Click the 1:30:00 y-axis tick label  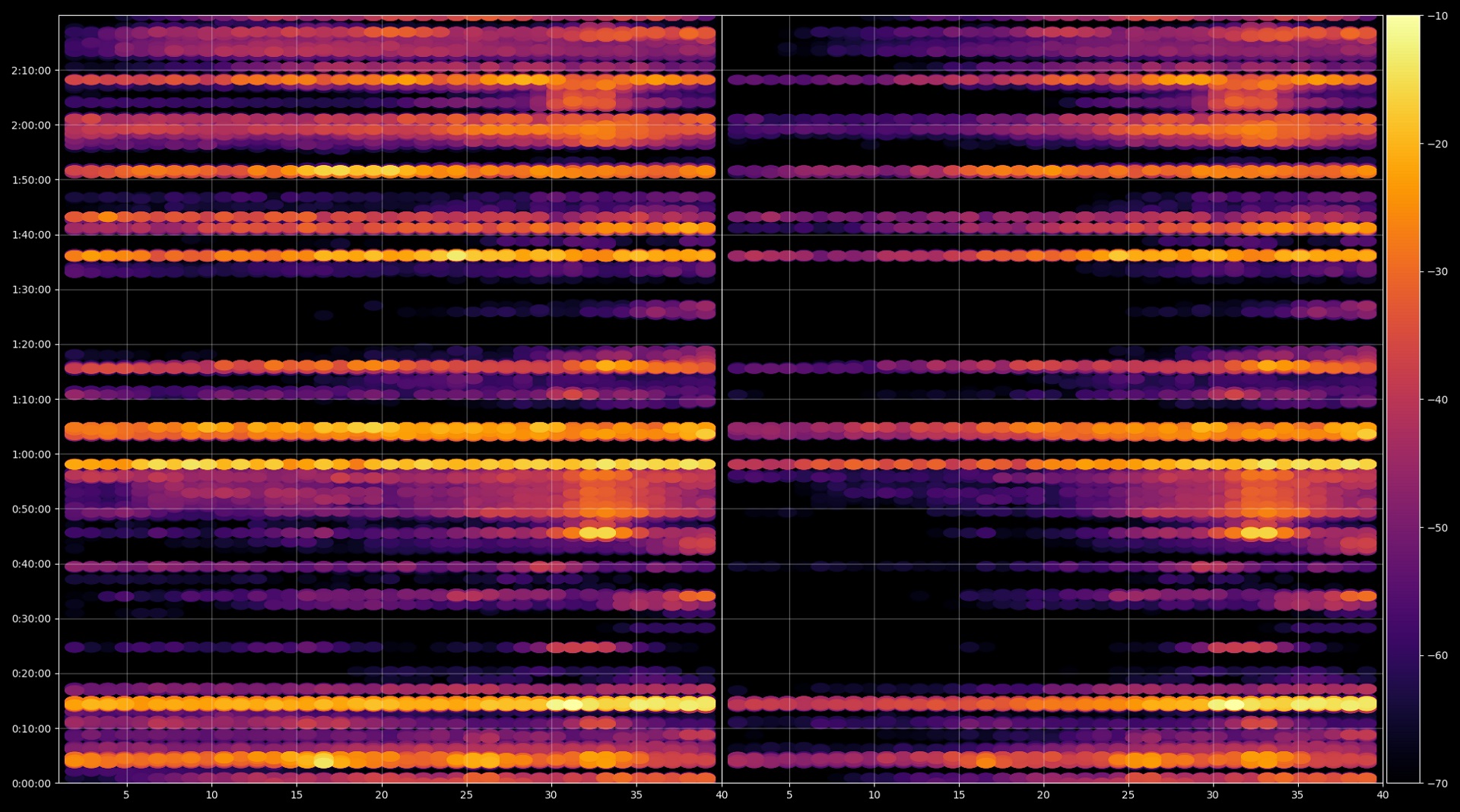(x=31, y=290)
